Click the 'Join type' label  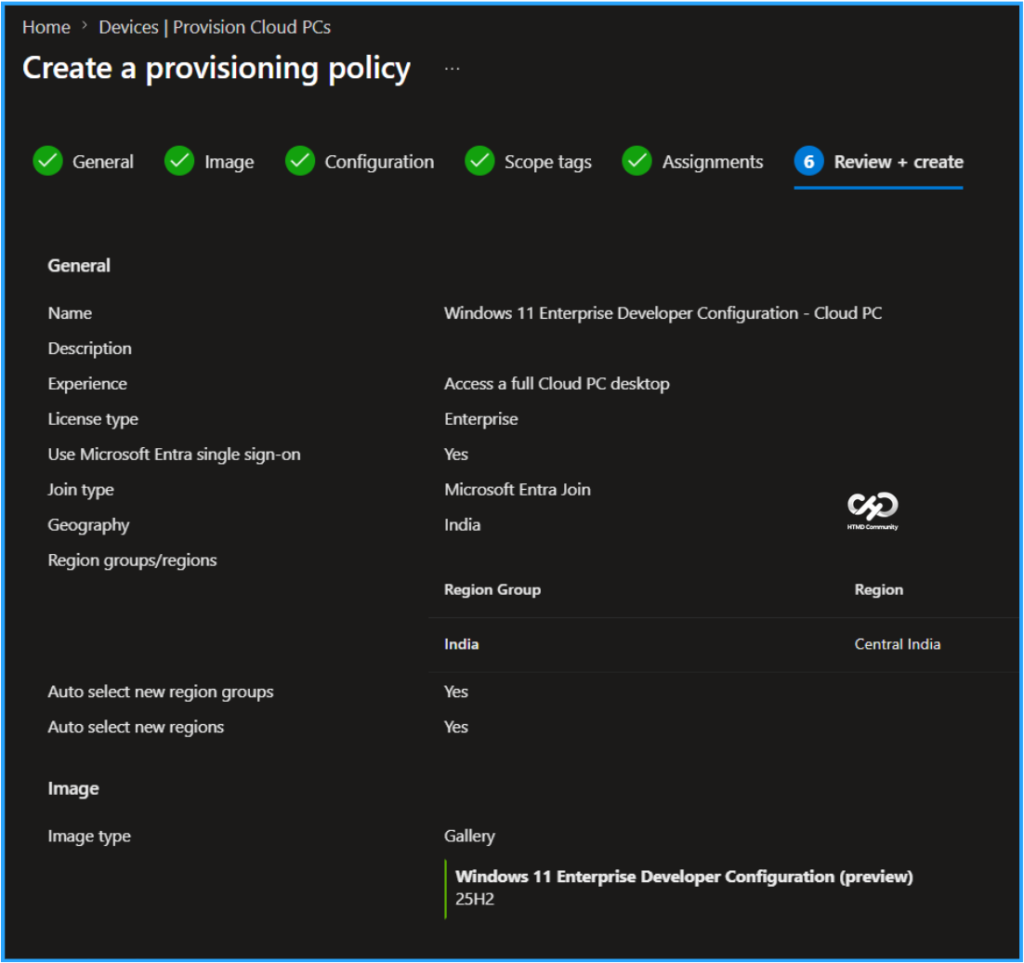pyautogui.click(x=80, y=490)
